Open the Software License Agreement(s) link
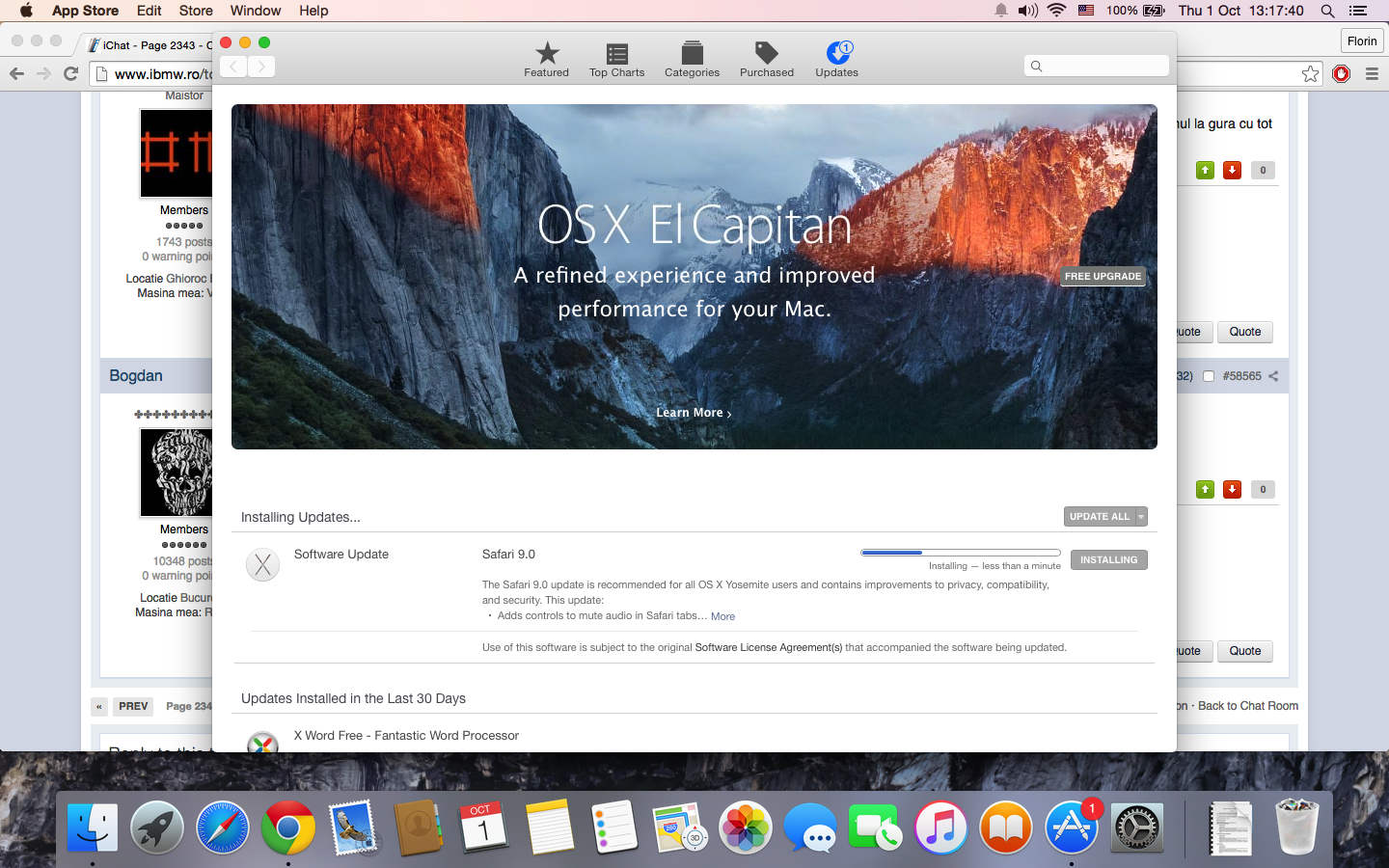This screenshot has width=1389, height=868. (769, 647)
